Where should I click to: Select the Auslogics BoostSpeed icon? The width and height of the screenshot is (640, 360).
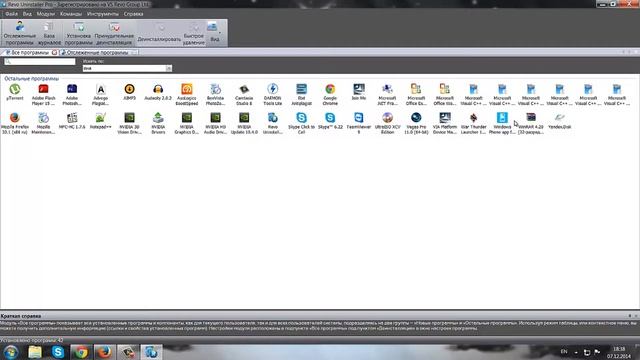point(187,89)
